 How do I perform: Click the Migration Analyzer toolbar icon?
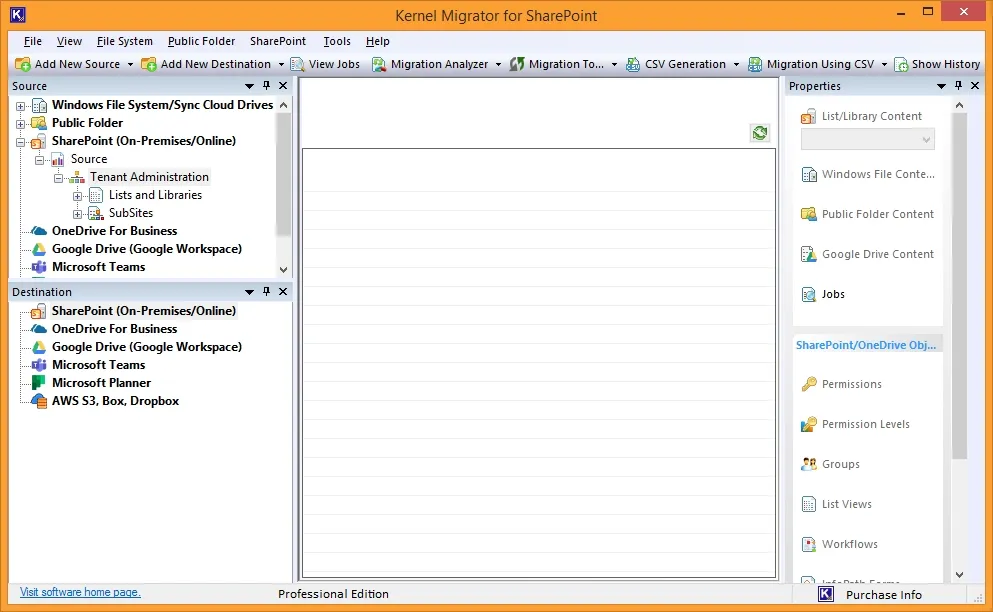coord(379,64)
